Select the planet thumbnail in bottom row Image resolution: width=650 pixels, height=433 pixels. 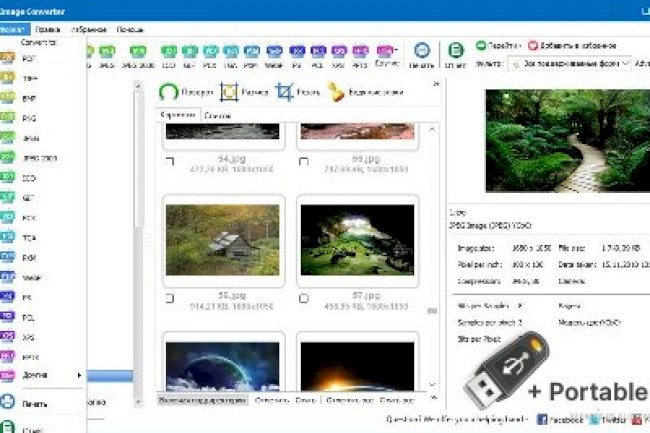pyautogui.click(x=223, y=366)
